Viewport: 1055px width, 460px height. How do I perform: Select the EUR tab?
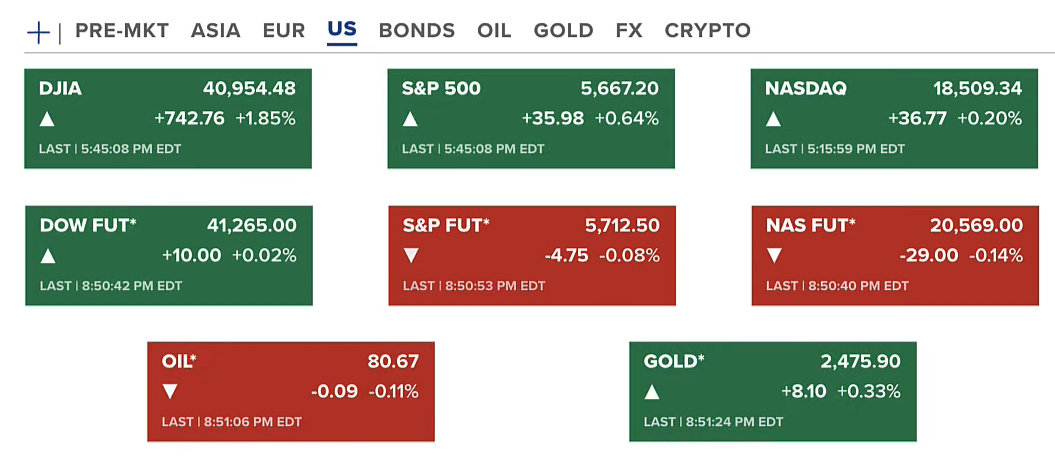click(x=284, y=31)
